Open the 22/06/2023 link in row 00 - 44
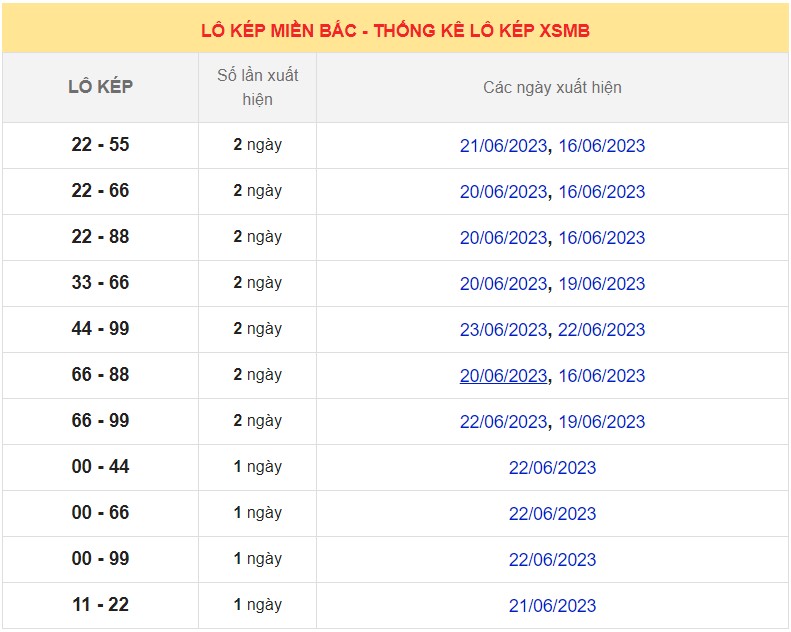Viewport: 791px width, 632px height. (x=552, y=468)
